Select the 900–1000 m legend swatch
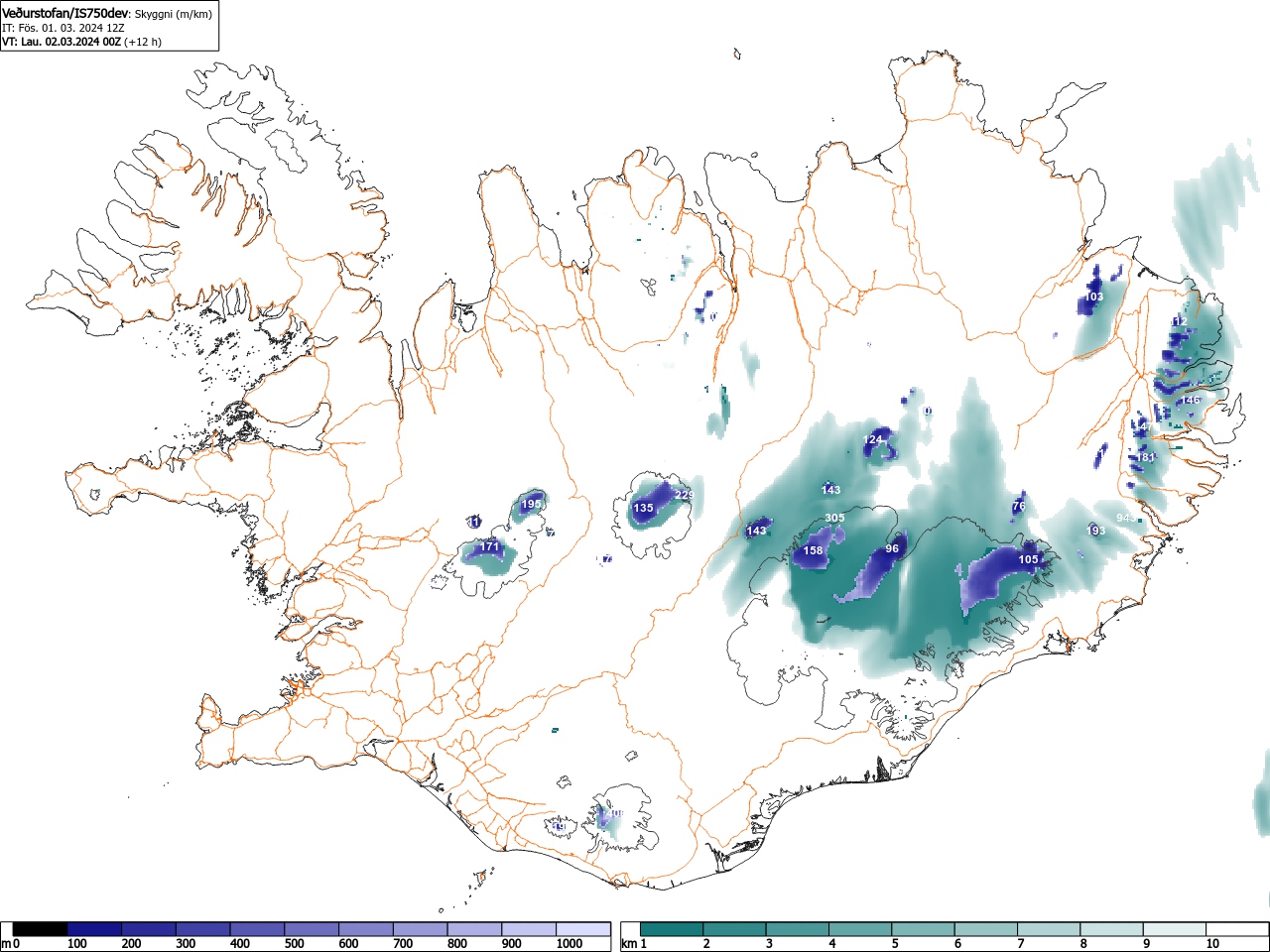 (529, 929)
